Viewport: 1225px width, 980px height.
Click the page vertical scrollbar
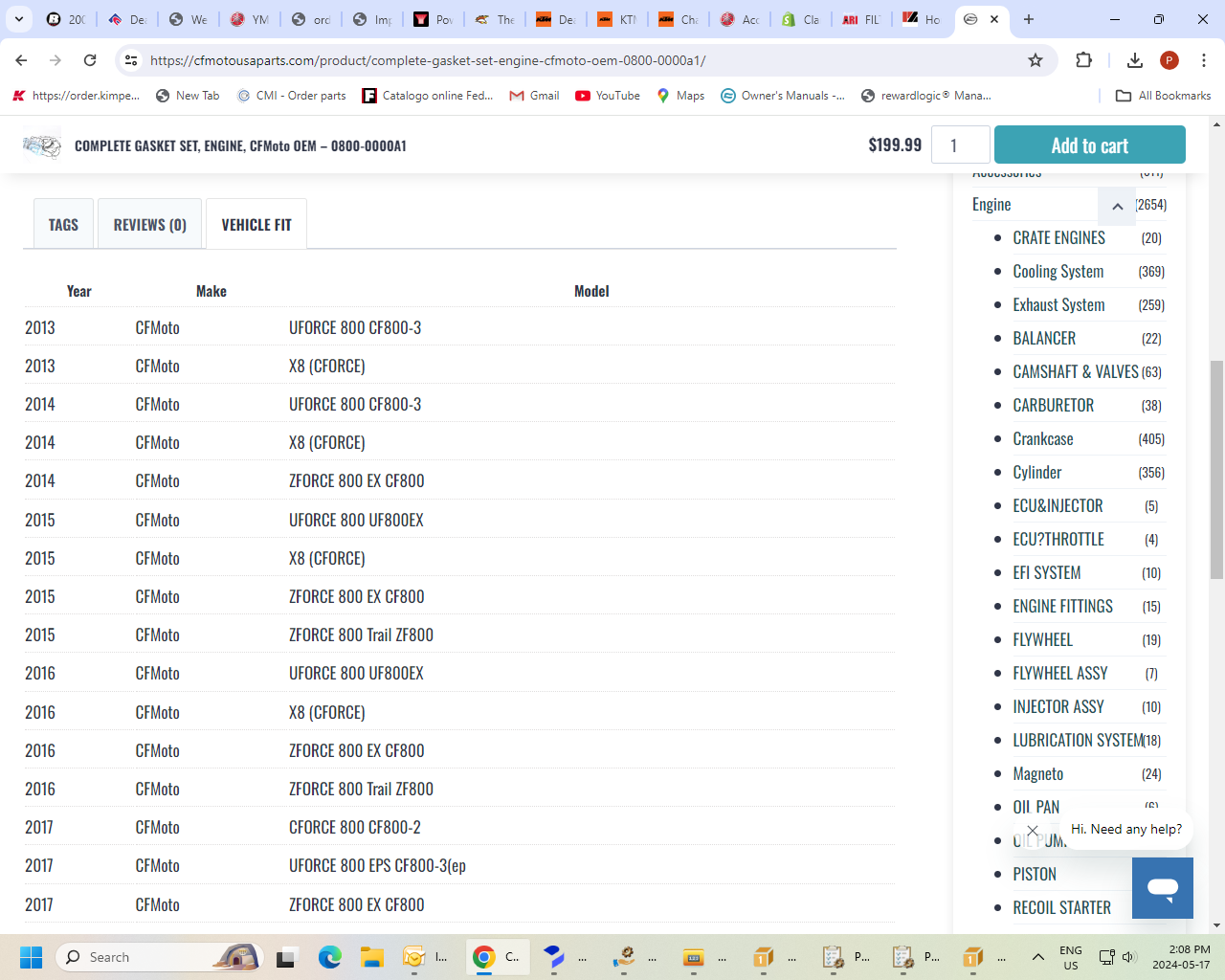(1216, 469)
